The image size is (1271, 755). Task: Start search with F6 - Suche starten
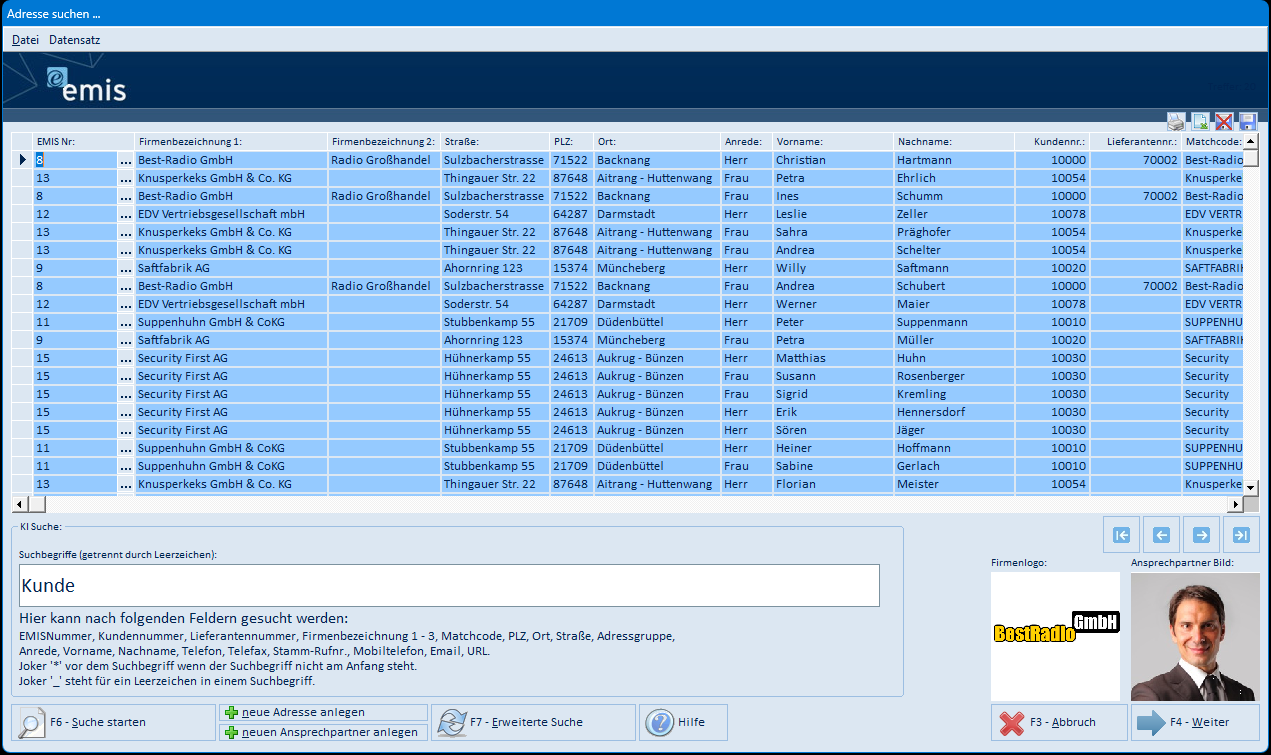[114, 722]
